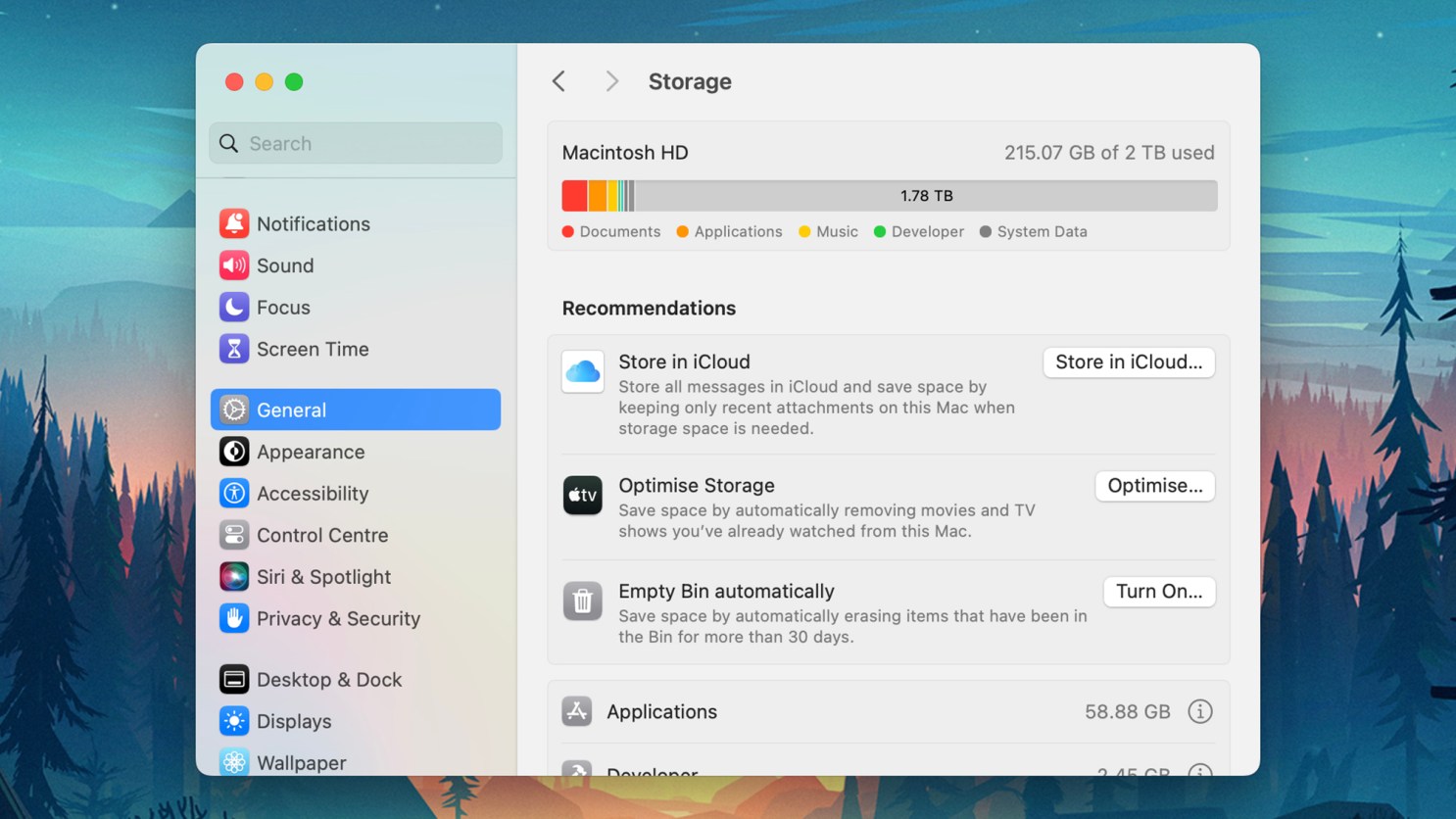Image resolution: width=1456 pixels, height=819 pixels.
Task: Open Screen Time via its hourglass icon
Action: [234, 349]
